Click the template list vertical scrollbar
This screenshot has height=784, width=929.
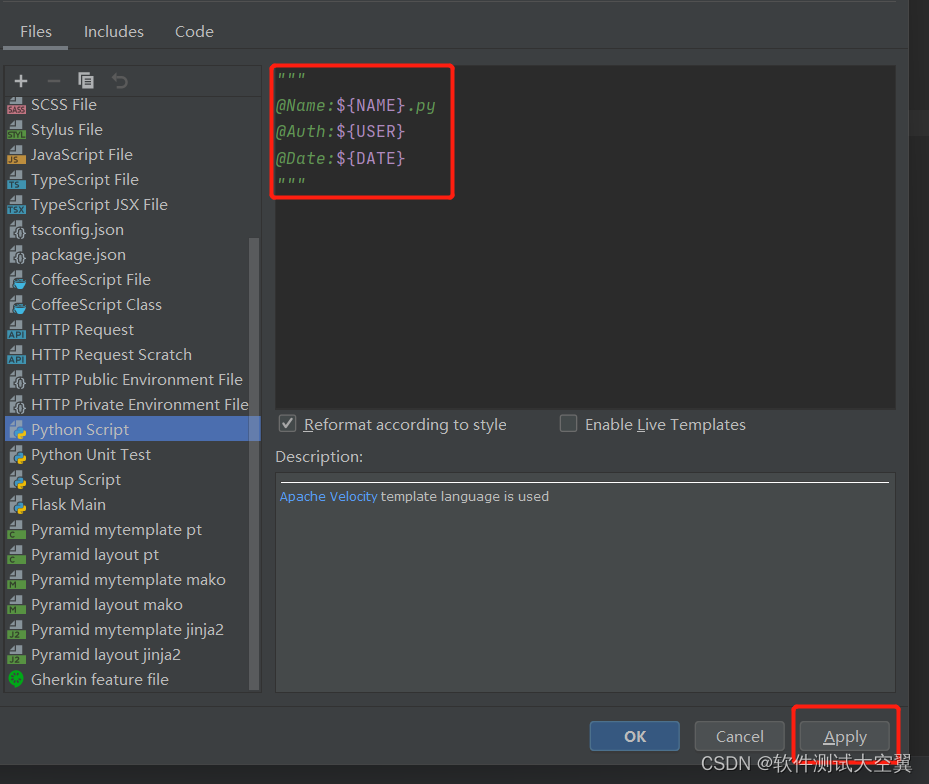[254, 463]
